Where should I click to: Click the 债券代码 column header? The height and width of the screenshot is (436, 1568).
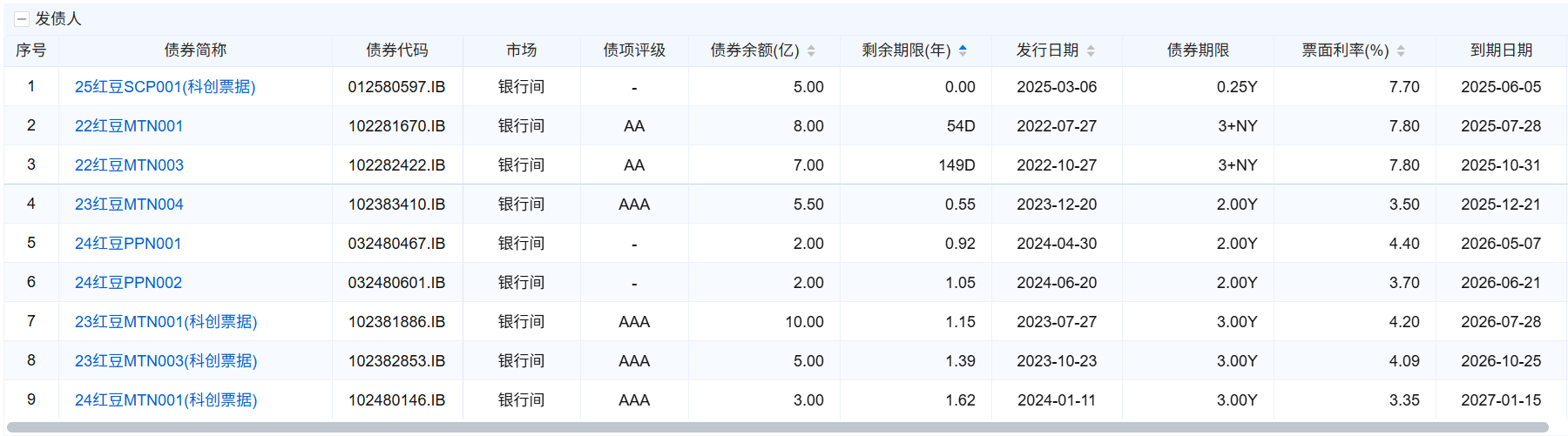[x=397, y=50]
